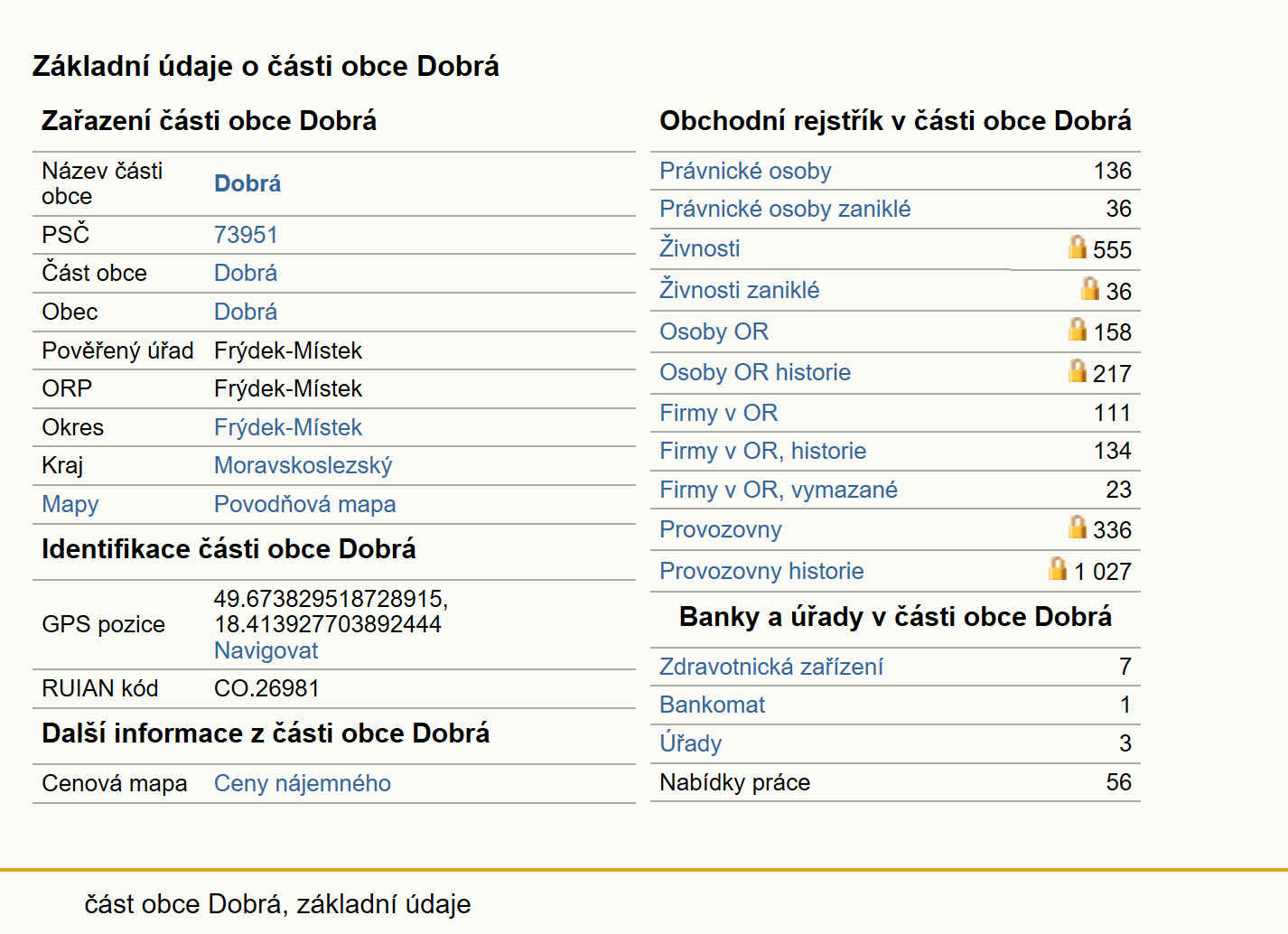Select the Navigovat link under GPS pozice

tap(266, 650)
